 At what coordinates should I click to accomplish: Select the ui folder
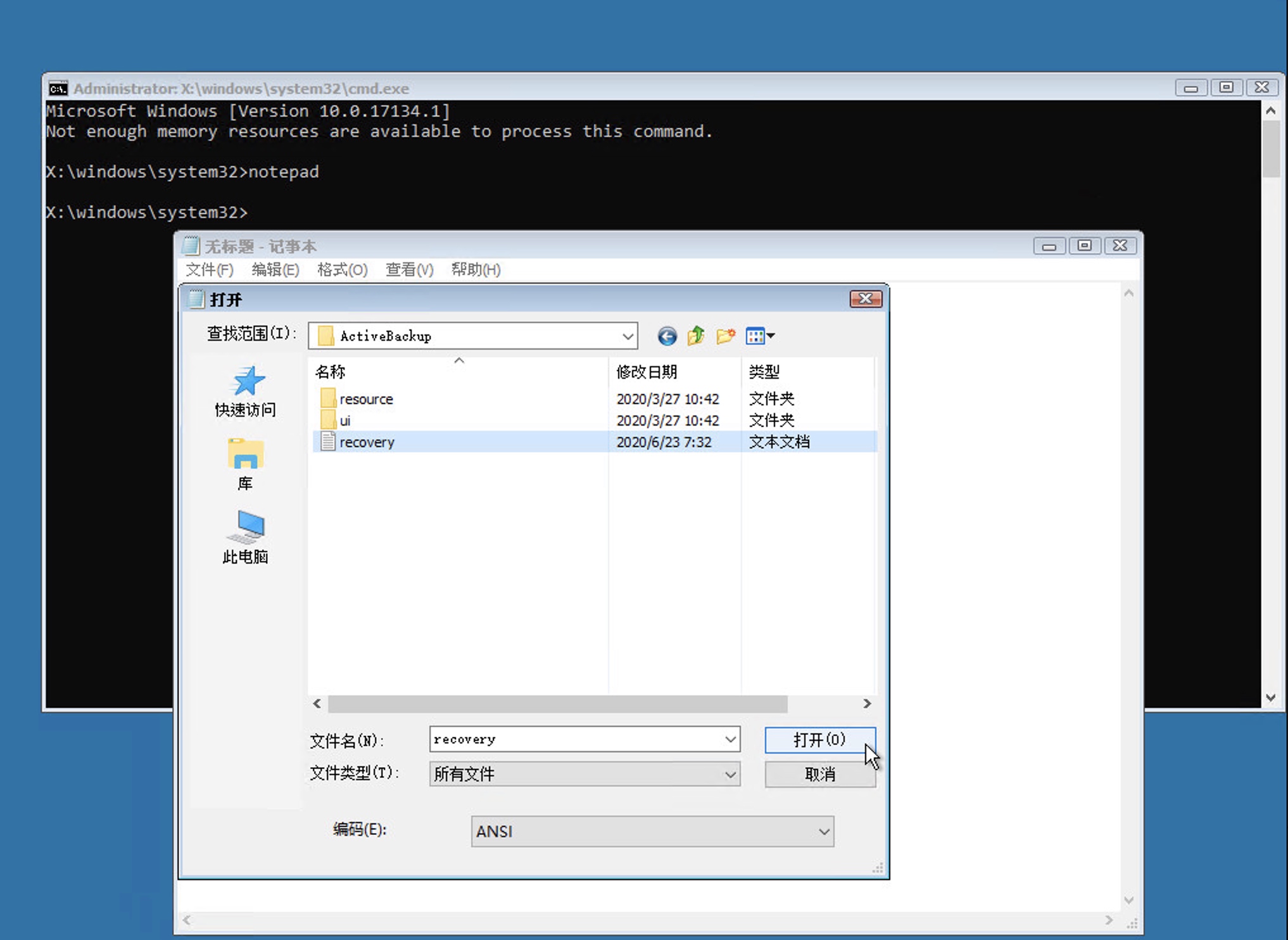coord(344,421)
